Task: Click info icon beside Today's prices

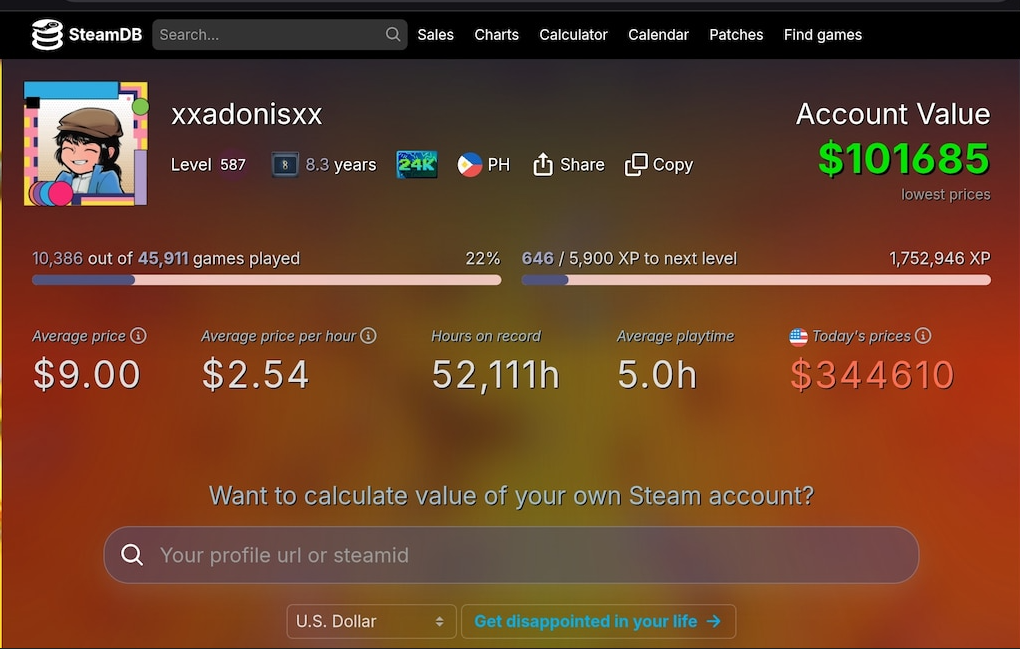Action: 922,336
